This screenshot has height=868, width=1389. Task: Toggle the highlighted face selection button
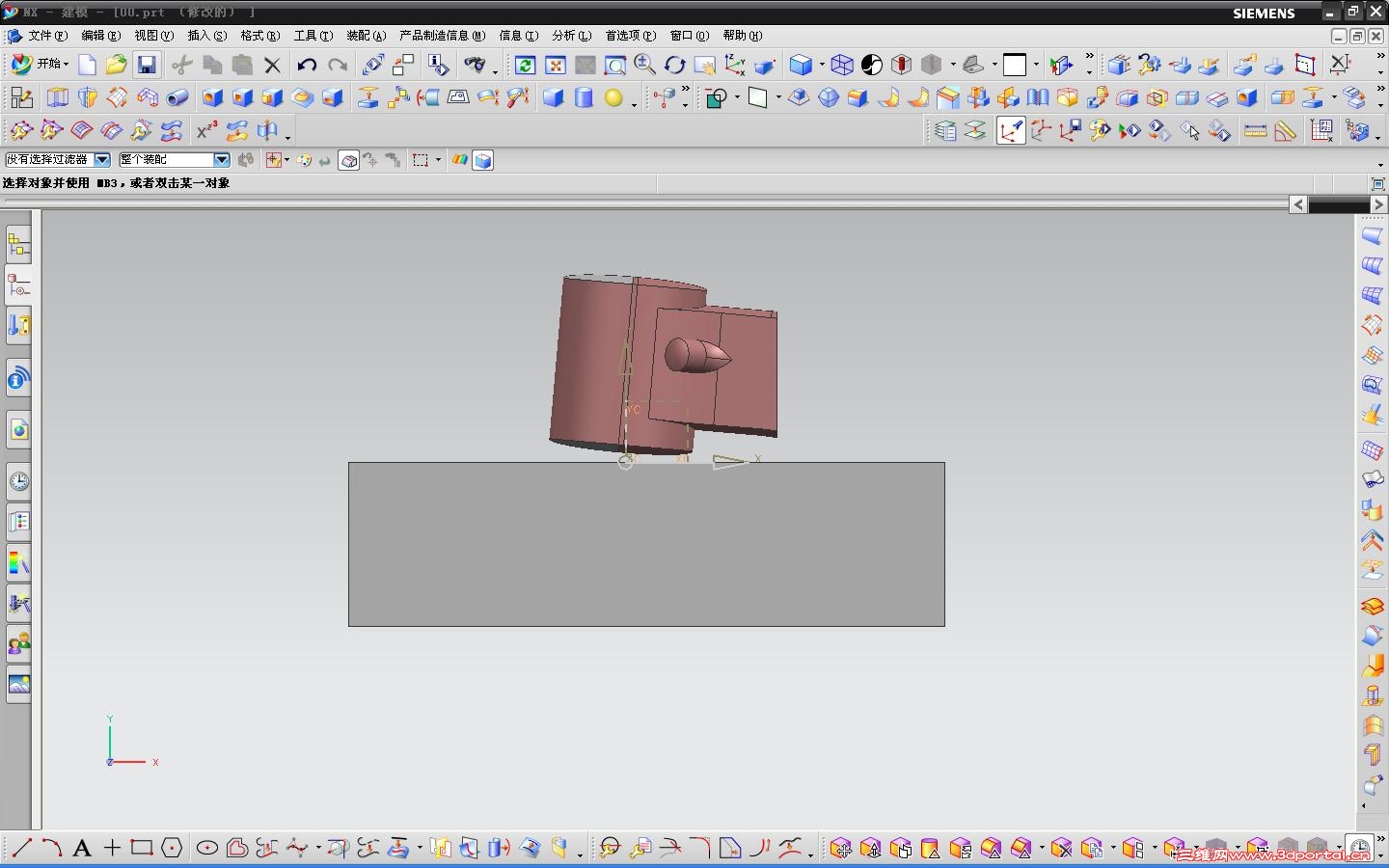349,161
